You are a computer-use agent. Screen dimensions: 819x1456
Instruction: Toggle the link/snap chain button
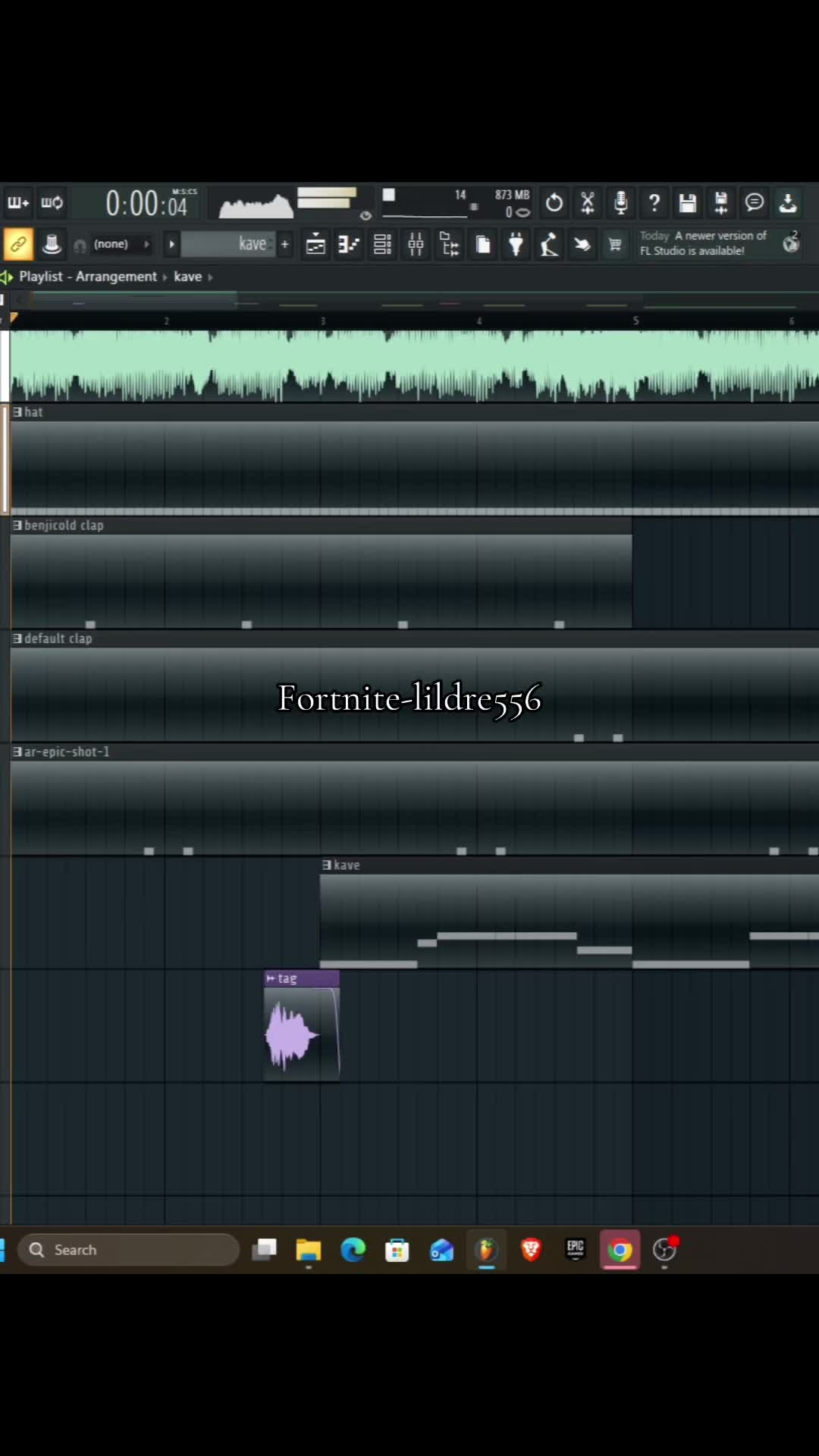pyautogui.click(x=18, y=244)
